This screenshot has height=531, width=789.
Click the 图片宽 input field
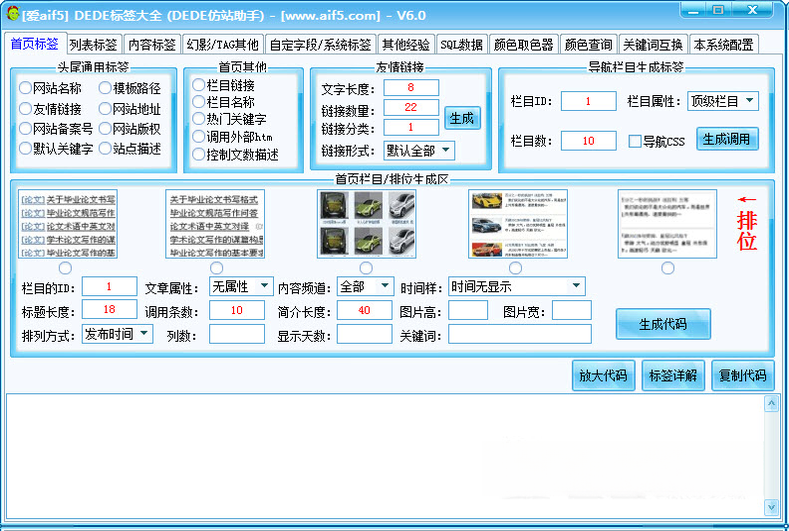tap(572, 310)
